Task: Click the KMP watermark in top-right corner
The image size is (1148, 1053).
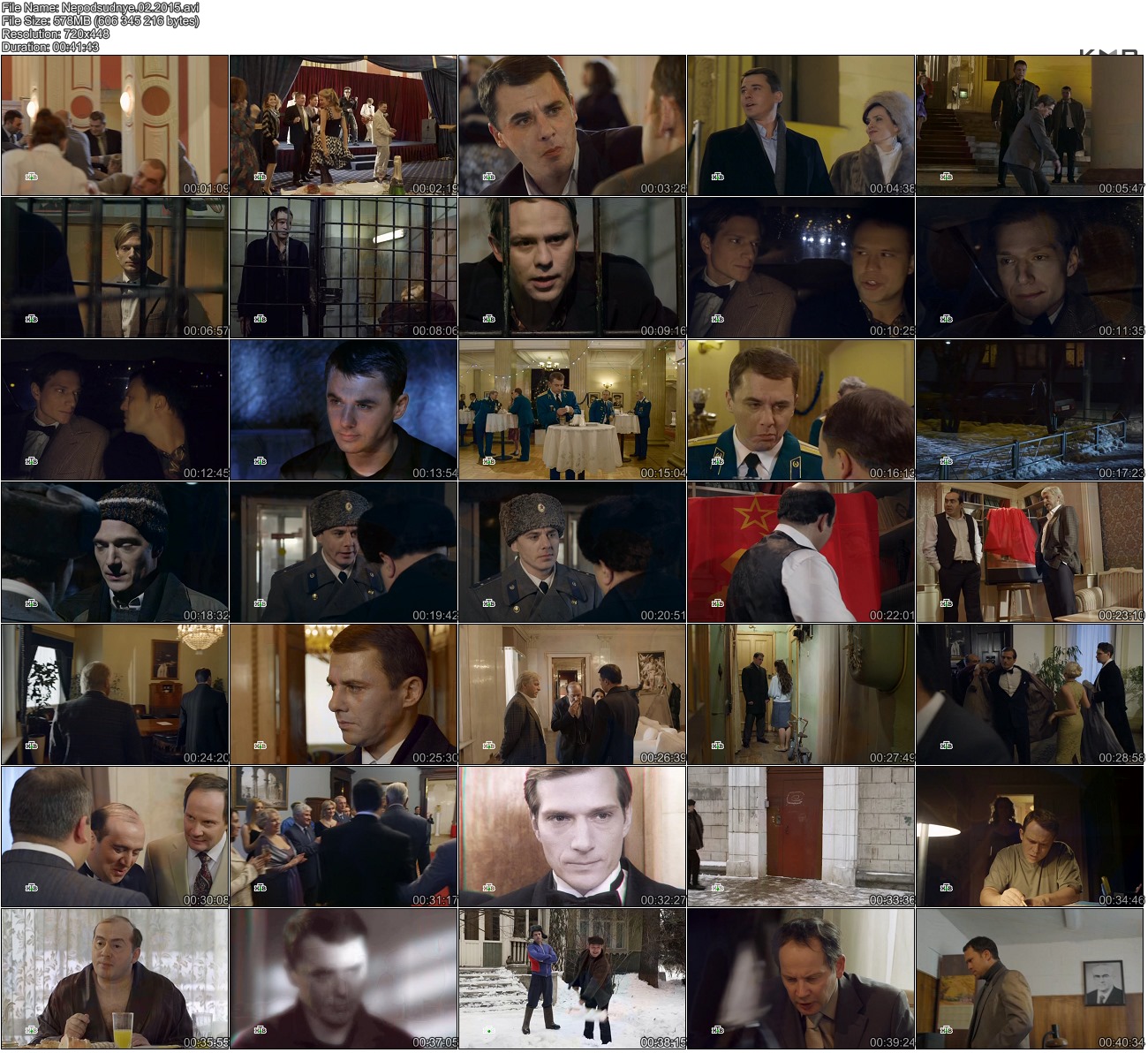Action: click(x=1108, y=53)
